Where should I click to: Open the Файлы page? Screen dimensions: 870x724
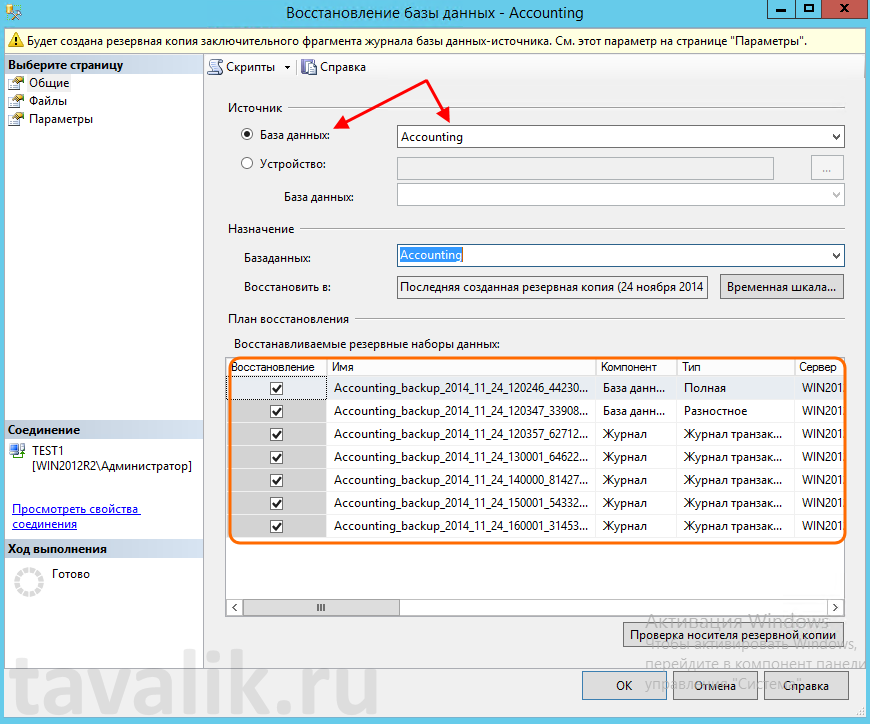coord(48,101)
